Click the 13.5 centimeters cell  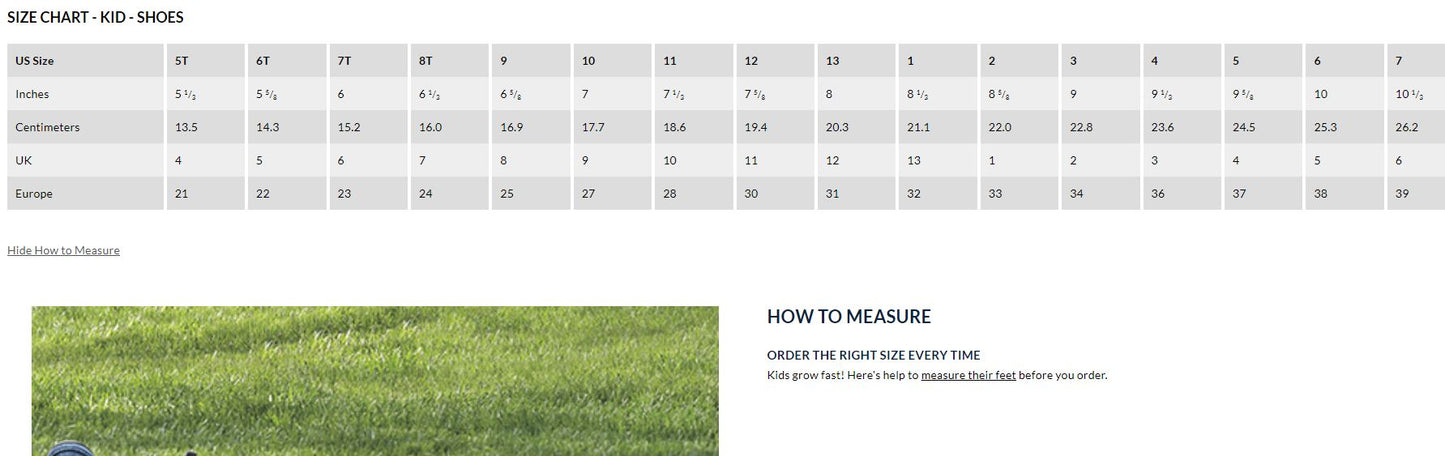[x=186, y=128]
